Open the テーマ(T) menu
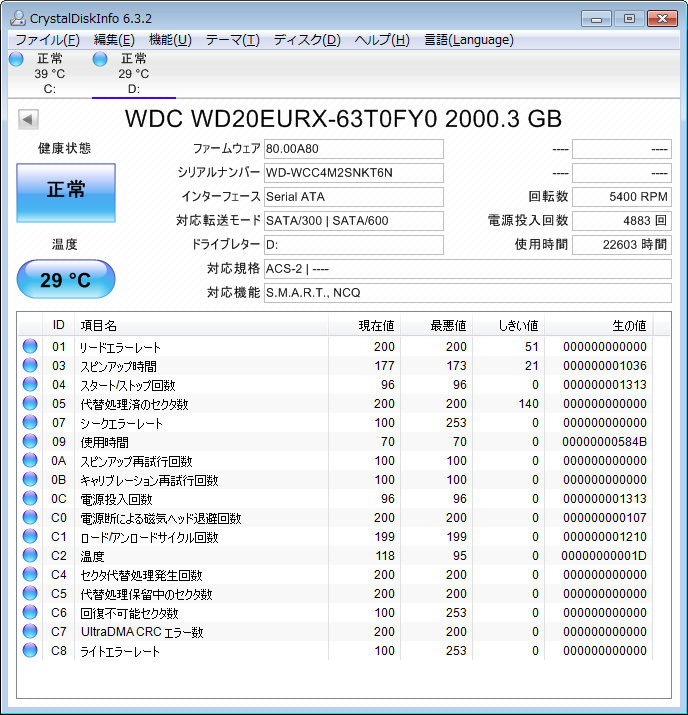This screenshot has height=715, width=688. click(x=232, y=40)
